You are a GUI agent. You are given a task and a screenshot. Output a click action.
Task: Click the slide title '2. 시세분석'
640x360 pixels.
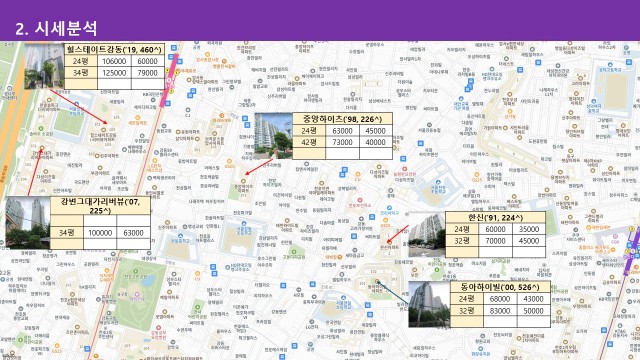point(56,28)
